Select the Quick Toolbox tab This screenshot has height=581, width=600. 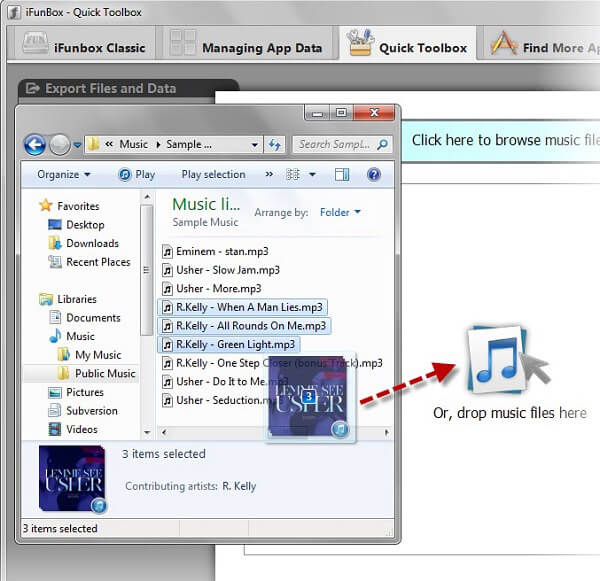click(408, 43)
